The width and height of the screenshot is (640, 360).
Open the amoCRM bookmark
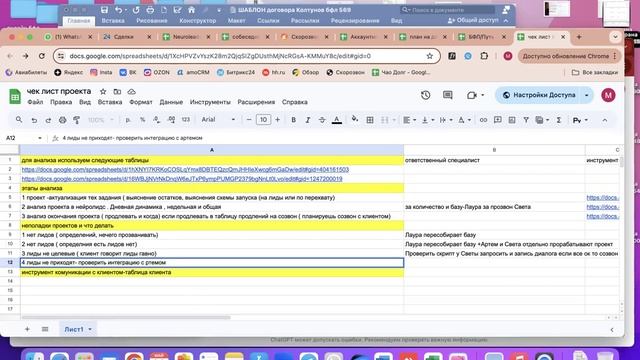(x=193, y=72)
